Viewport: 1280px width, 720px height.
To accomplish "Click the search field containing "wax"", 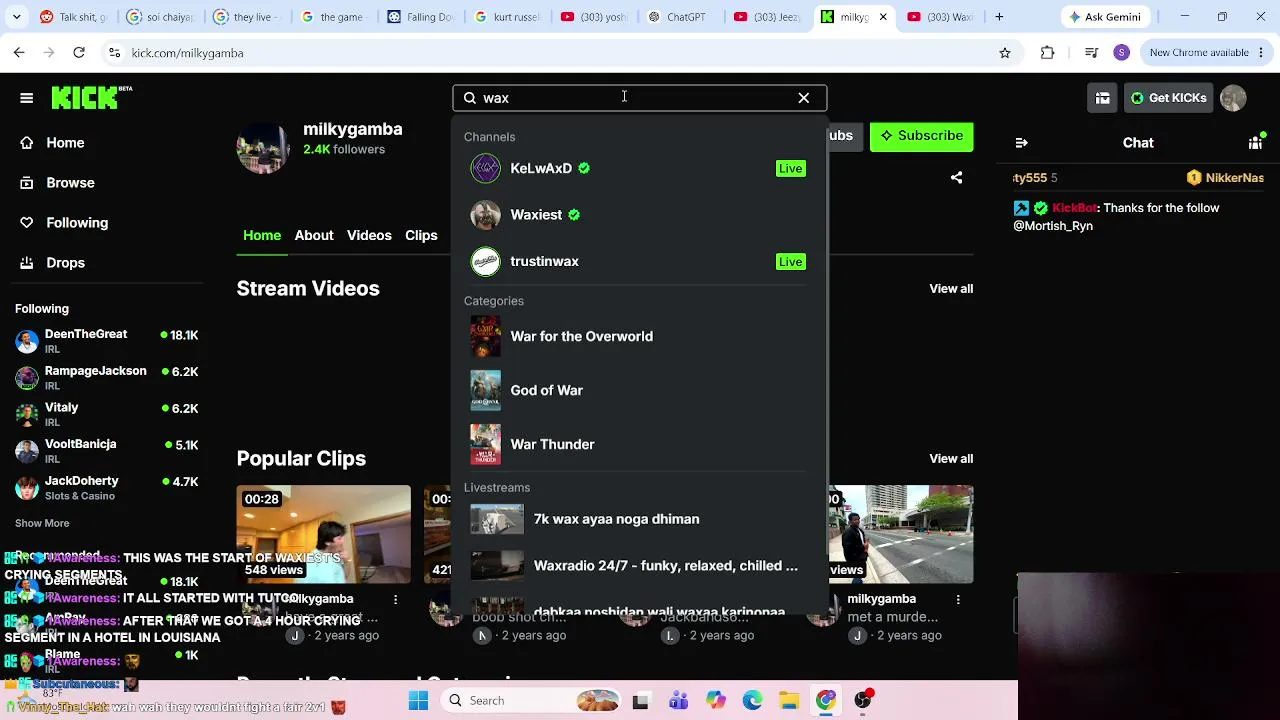I will [640, 98].
